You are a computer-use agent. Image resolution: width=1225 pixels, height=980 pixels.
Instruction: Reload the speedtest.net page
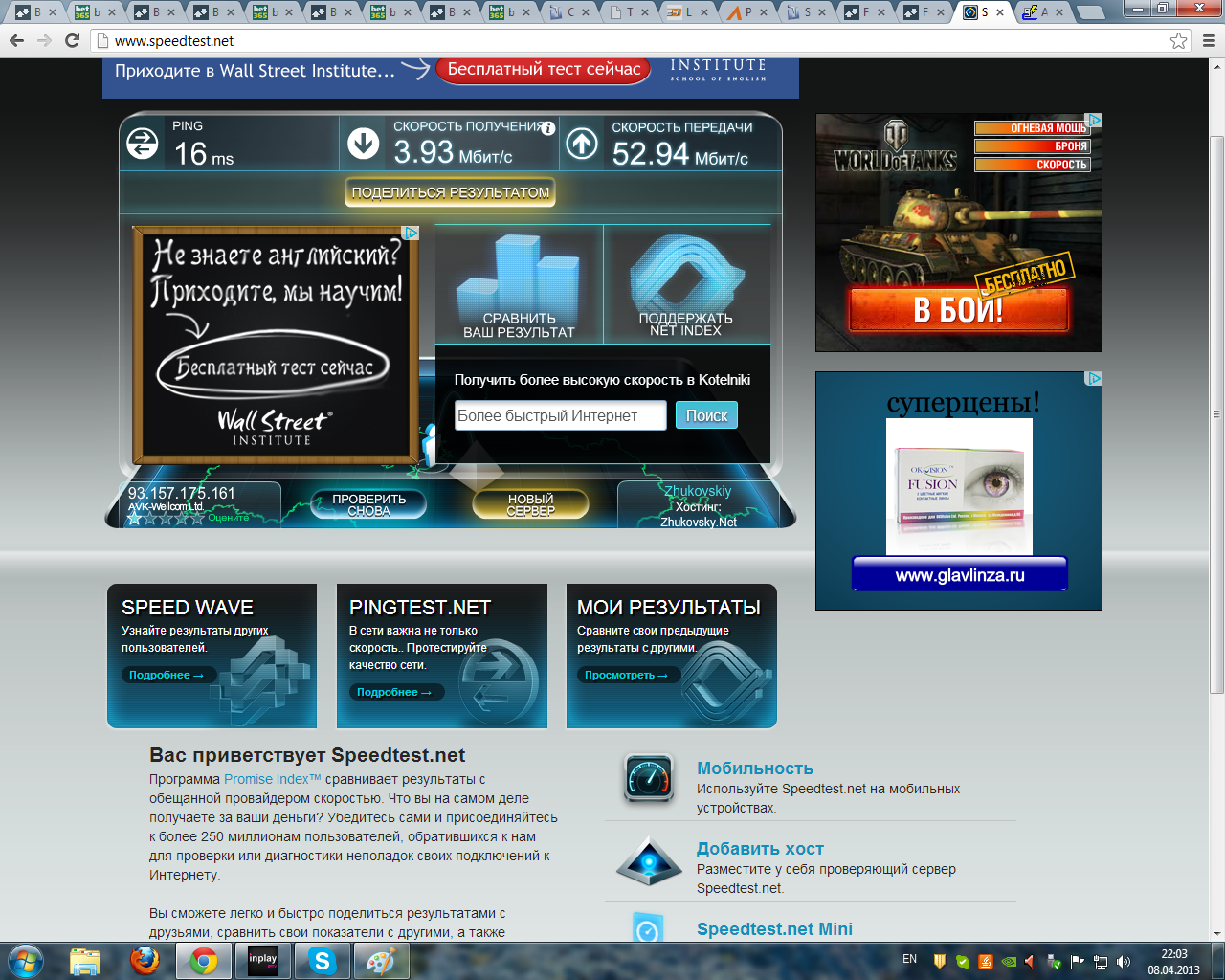(x=72, y=40)
